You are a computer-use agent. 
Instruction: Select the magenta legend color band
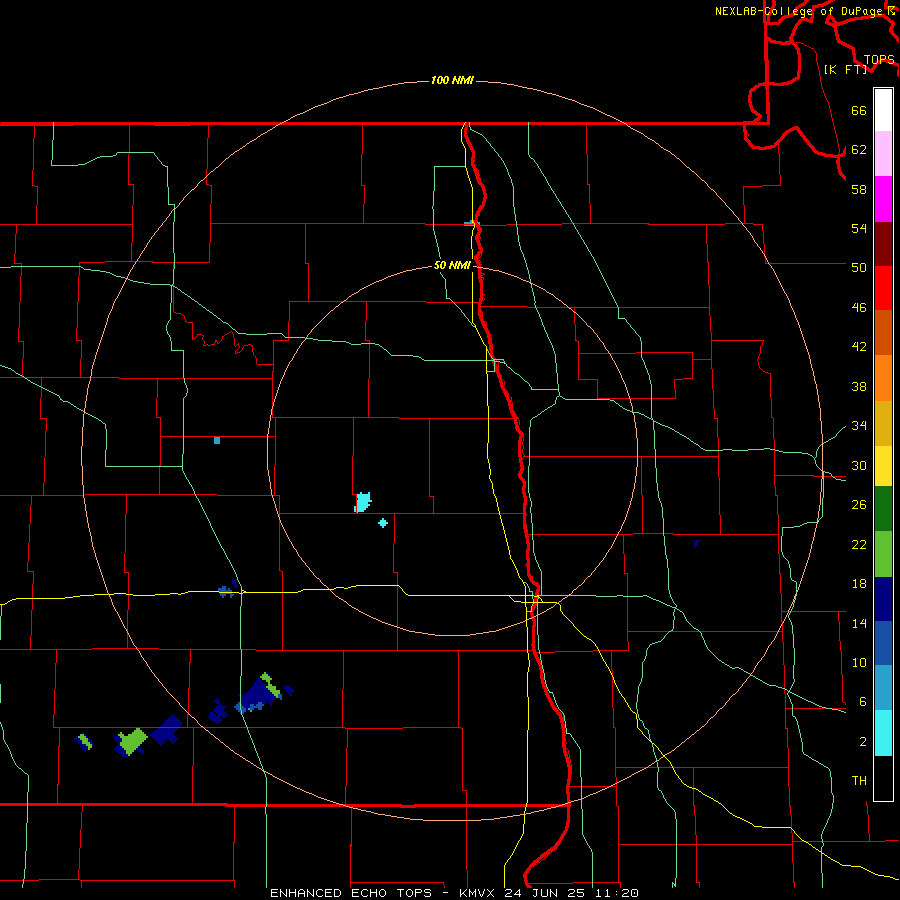tap(883, 199)
